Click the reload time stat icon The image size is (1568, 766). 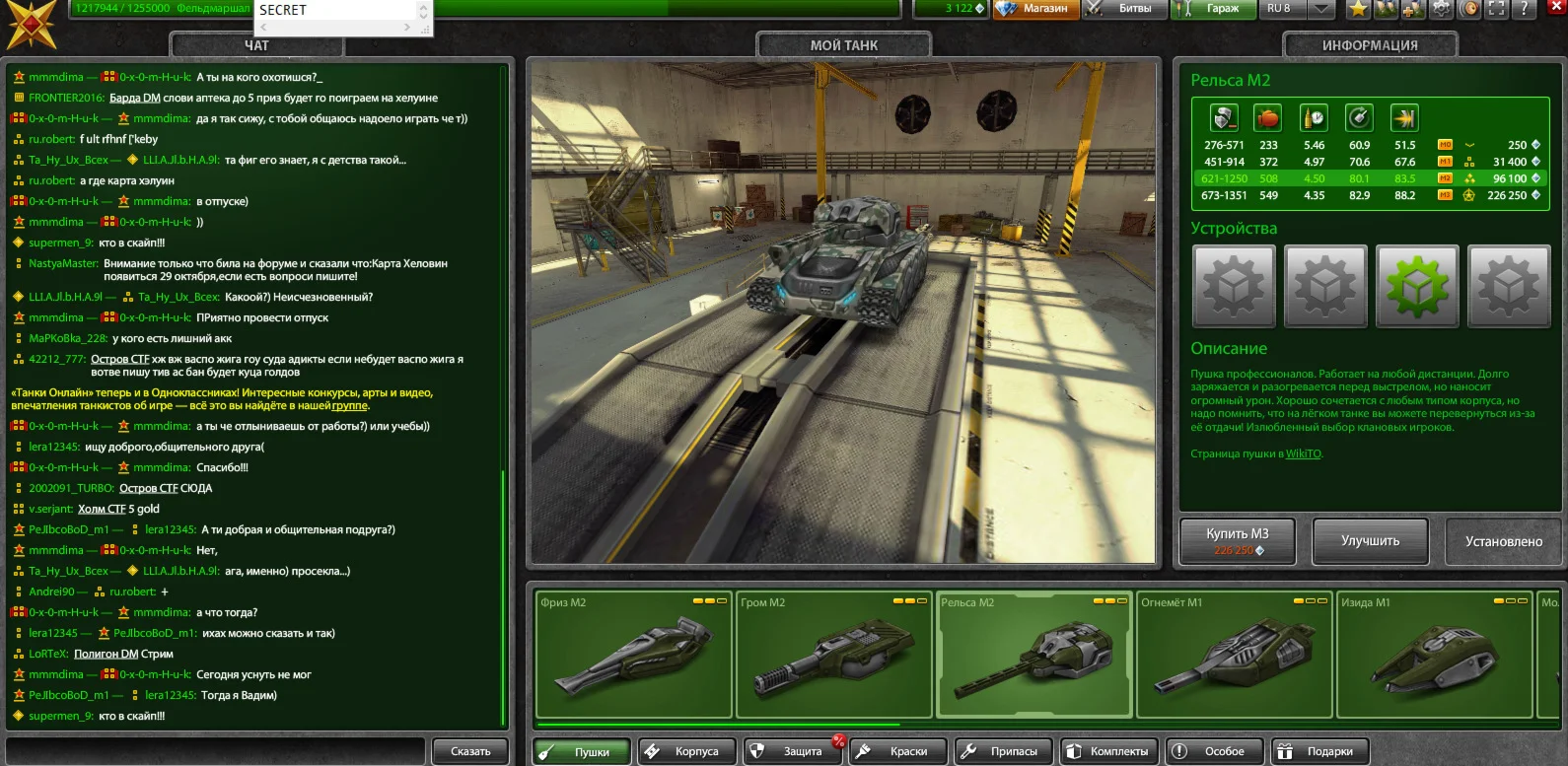coord(1314,118)
